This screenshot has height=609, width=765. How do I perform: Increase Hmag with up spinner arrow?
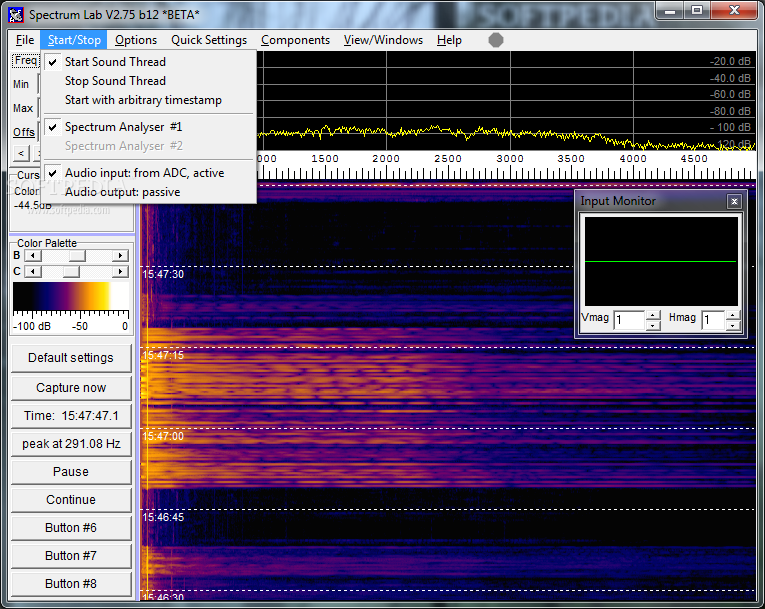(733, 315)
